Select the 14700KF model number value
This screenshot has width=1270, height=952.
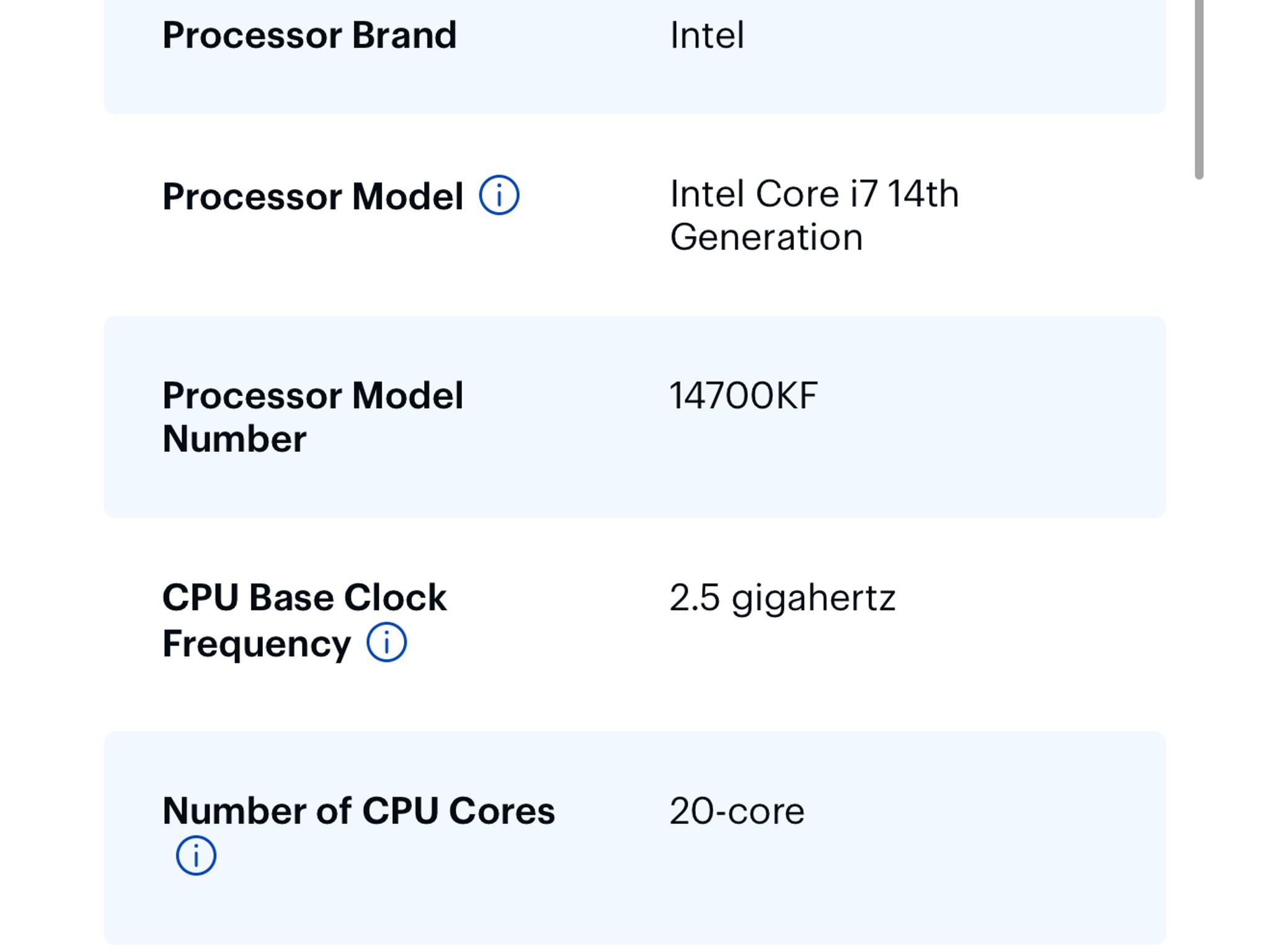[744, 395]
